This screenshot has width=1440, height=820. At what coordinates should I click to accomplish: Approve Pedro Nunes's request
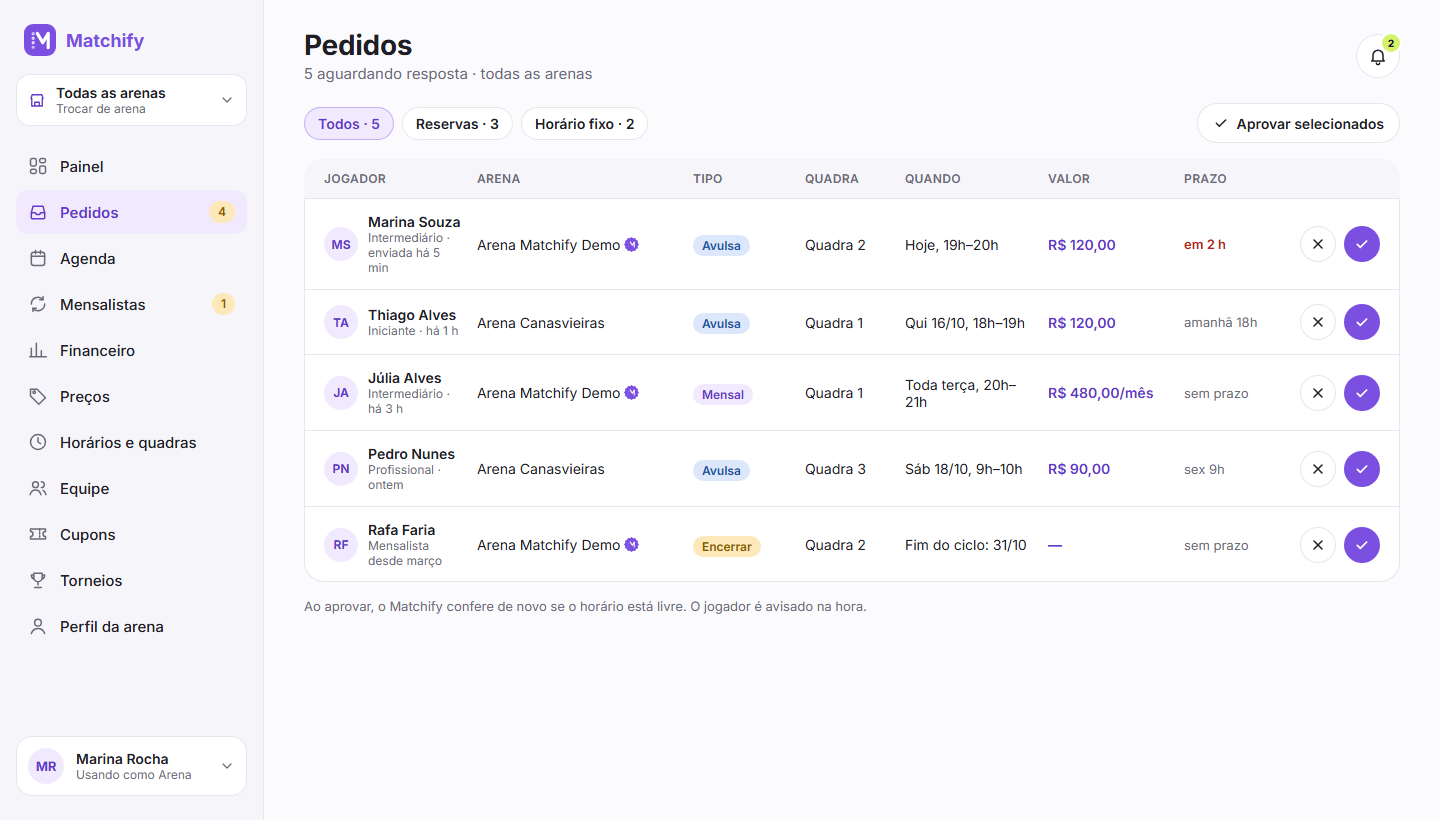(x=1361, y=469)
